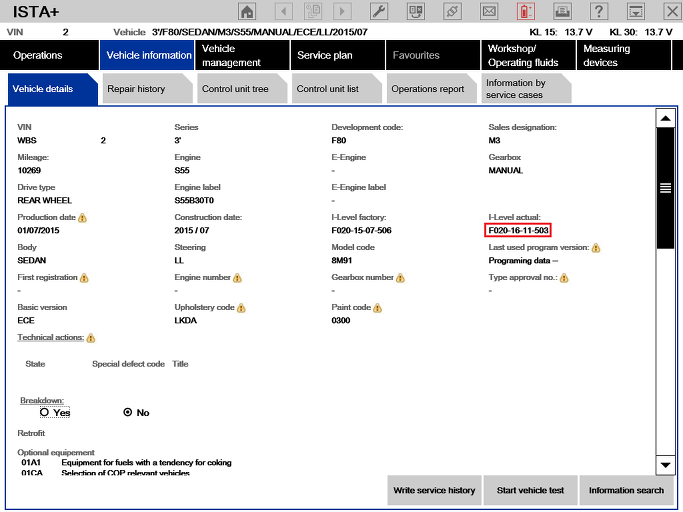Viewport: 683px width, 512px height.
Task: Click Engine number warning icon
Action: tap(237, 278)
